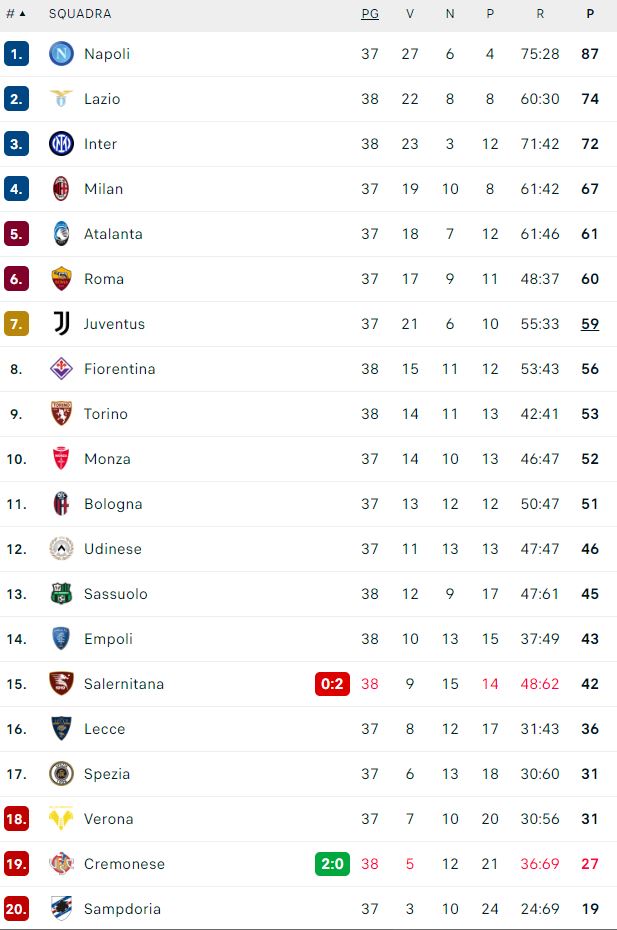Click the Napoli club crest icon

click(x=62, y=54)
